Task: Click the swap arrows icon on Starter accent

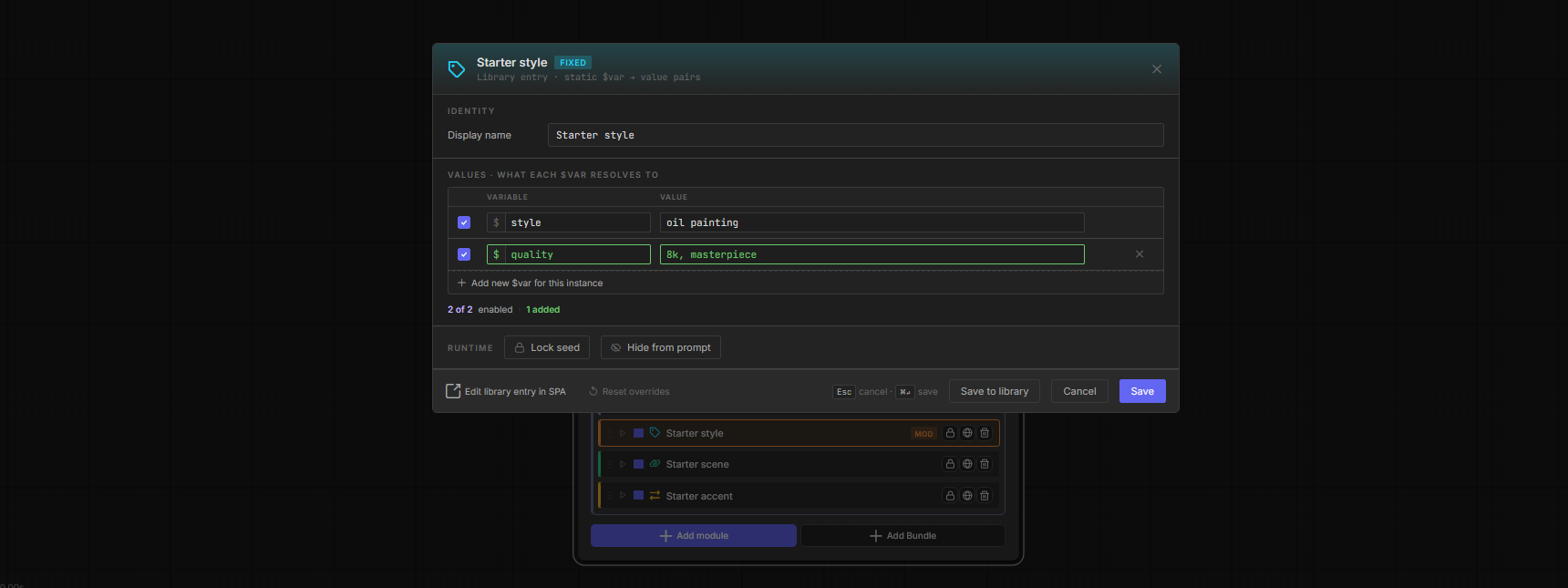Action: point(655,496)
